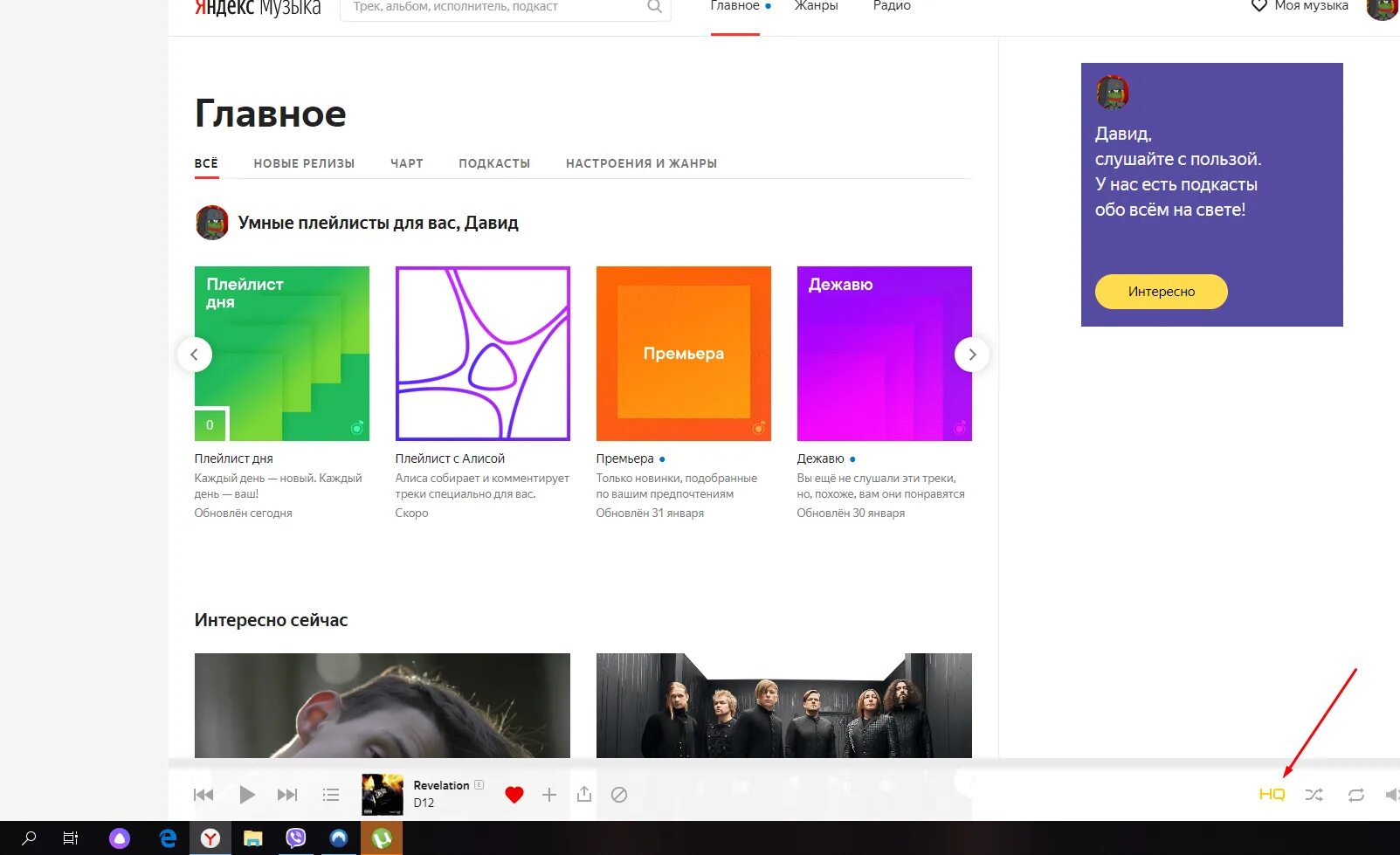Toggle repeat mode

tap(1356, 795)
